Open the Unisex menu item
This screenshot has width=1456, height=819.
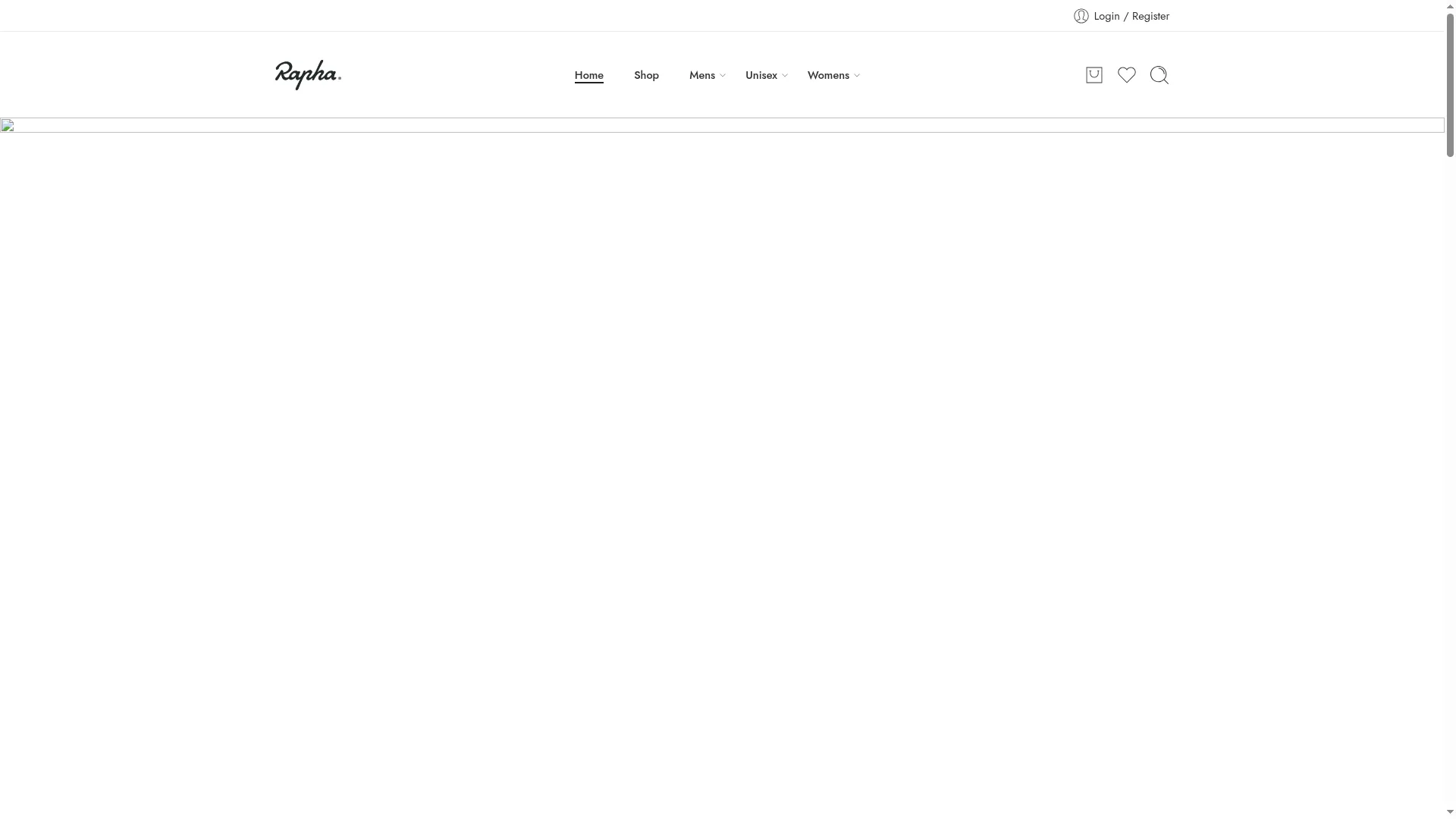pos(761,75)
